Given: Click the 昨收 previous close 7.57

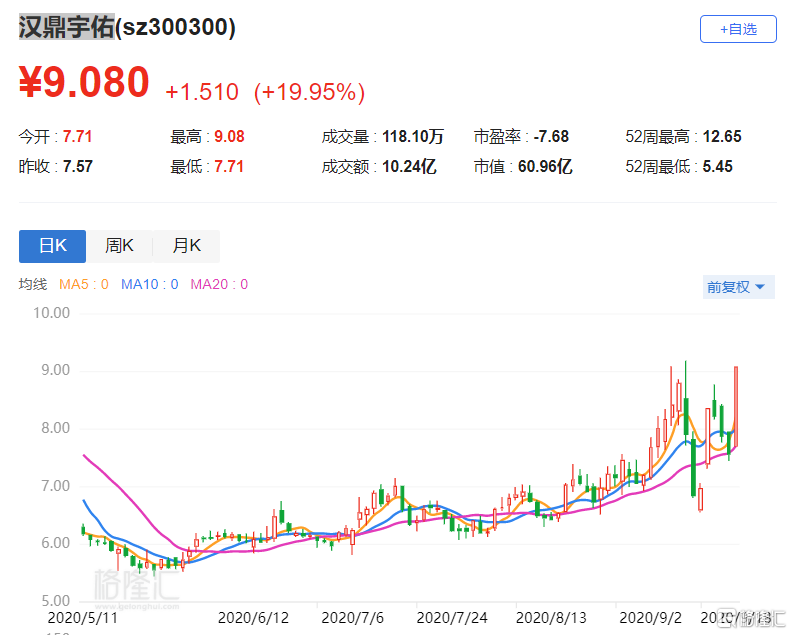Looking at the screenshot, I should point(77,166).
